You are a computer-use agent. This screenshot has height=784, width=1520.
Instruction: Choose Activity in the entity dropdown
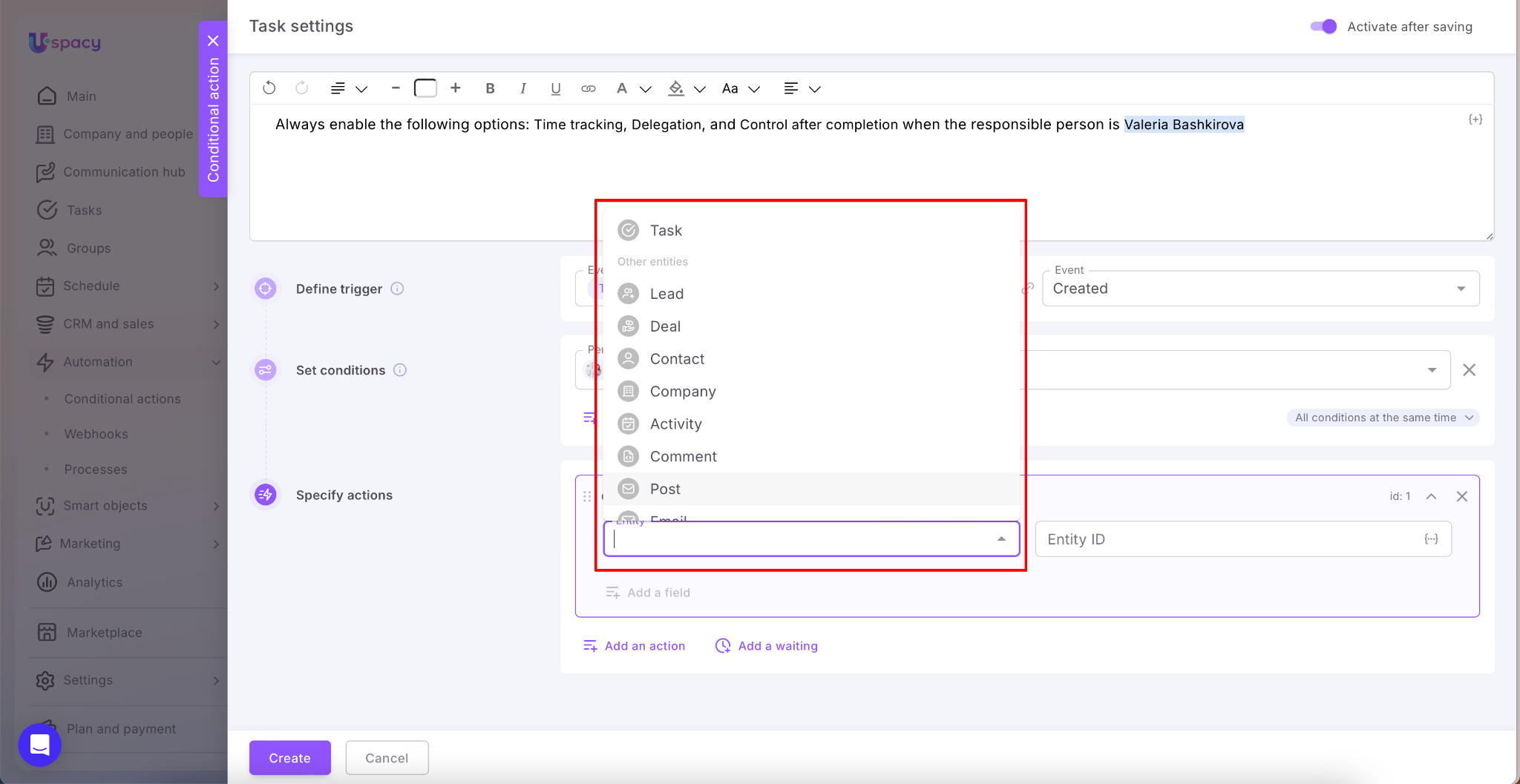(x=675, y=424)
